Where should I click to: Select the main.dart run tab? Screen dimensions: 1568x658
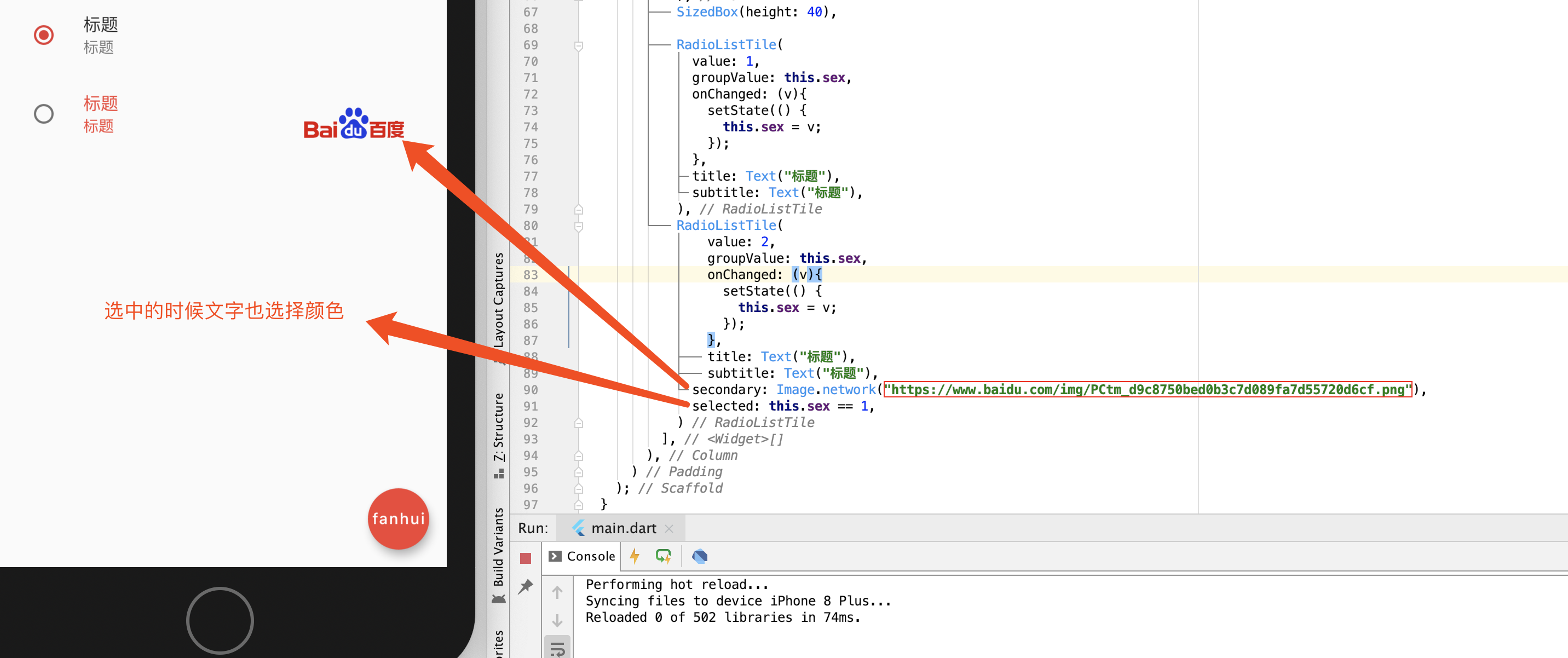click(x=615, y=528)
